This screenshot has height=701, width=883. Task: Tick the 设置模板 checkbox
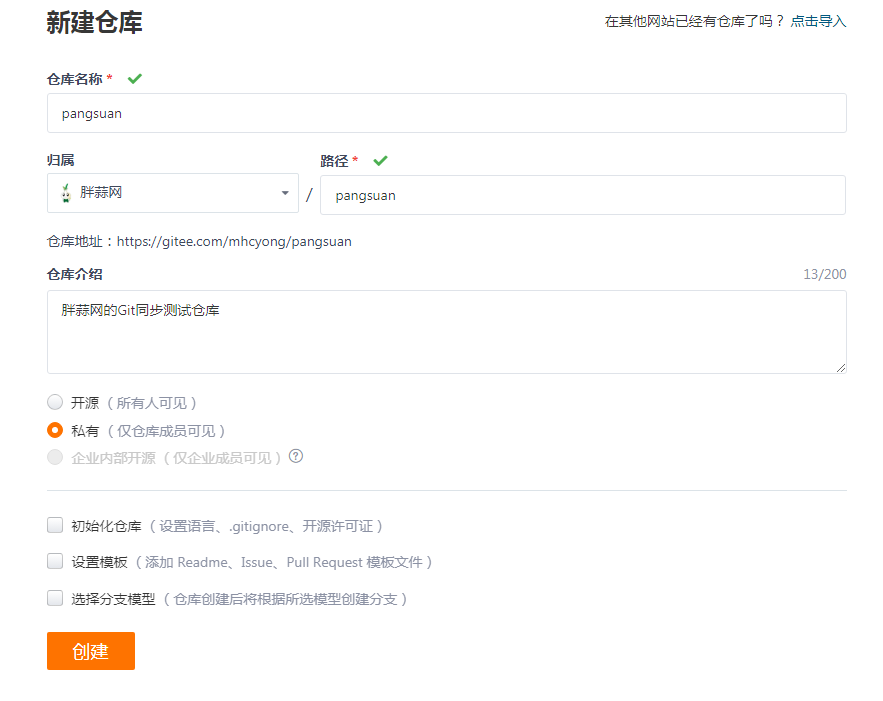click(55, 561)
